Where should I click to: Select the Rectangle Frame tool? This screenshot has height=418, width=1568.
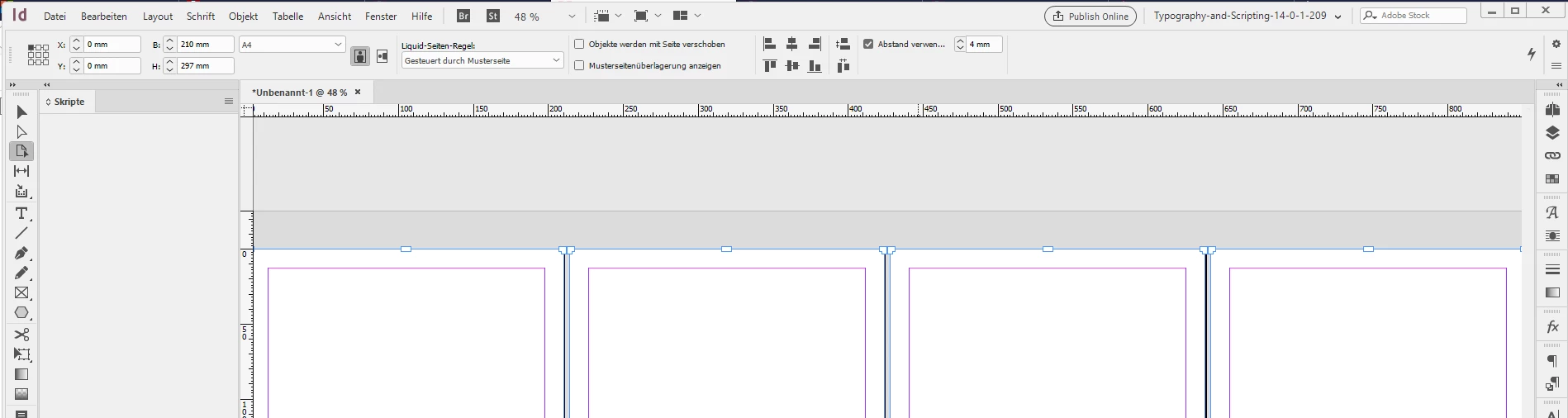click(x=22, y=292)
